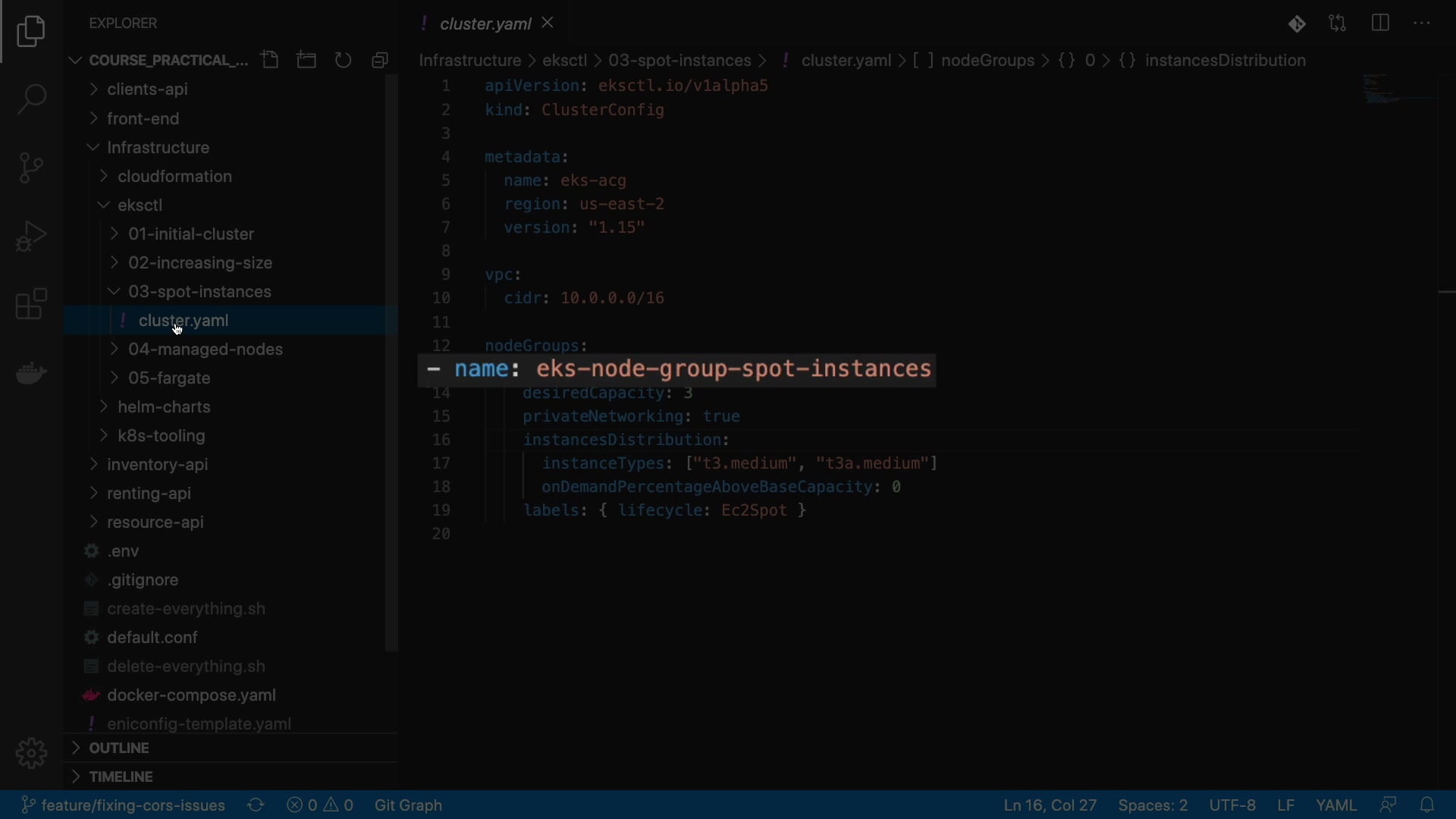Open the Docker view in activity bar
Screen dimensions: 1456x819
31,372
